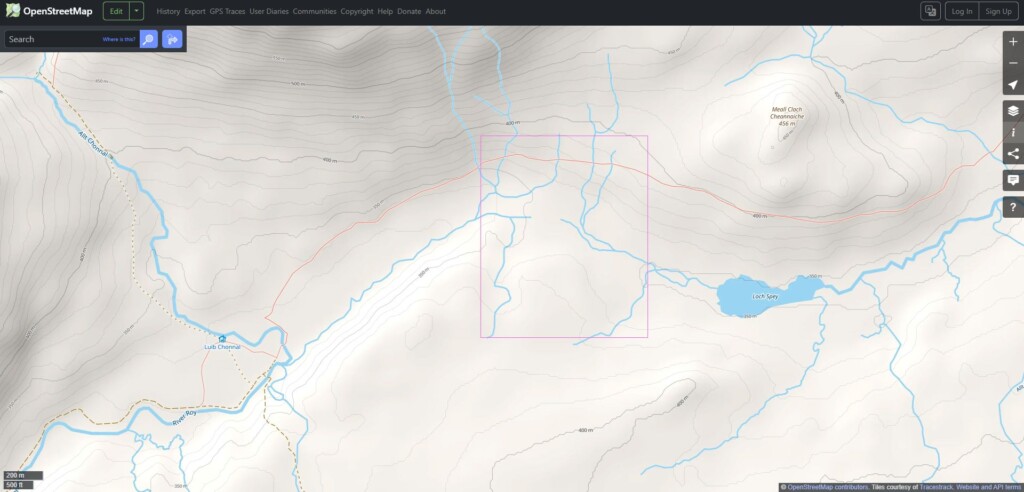Open the Communities menu item
This screenshot has width=1024, height=492.
point(314,11)
